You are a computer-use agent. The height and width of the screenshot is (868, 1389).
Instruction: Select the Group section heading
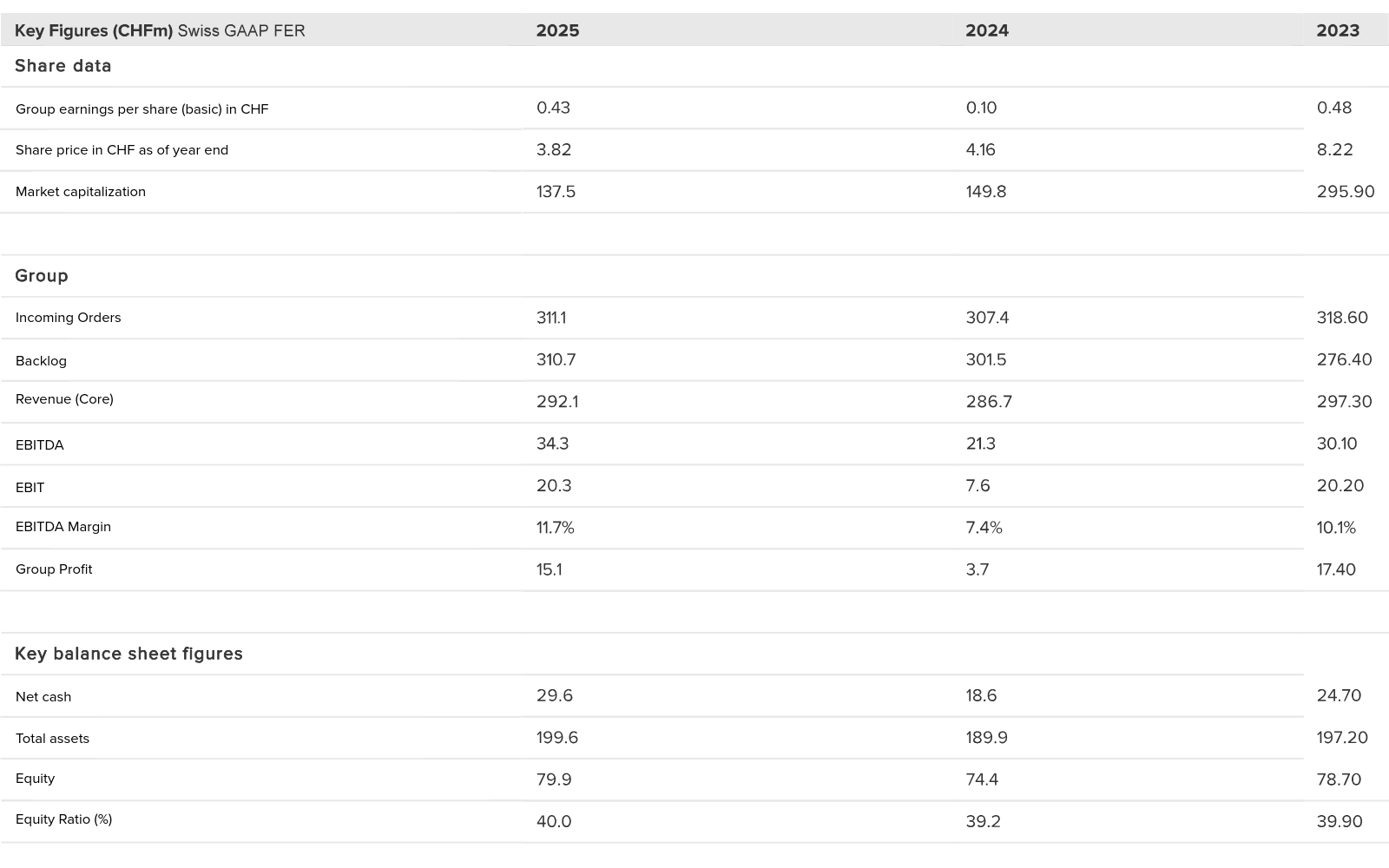(41, 276)
